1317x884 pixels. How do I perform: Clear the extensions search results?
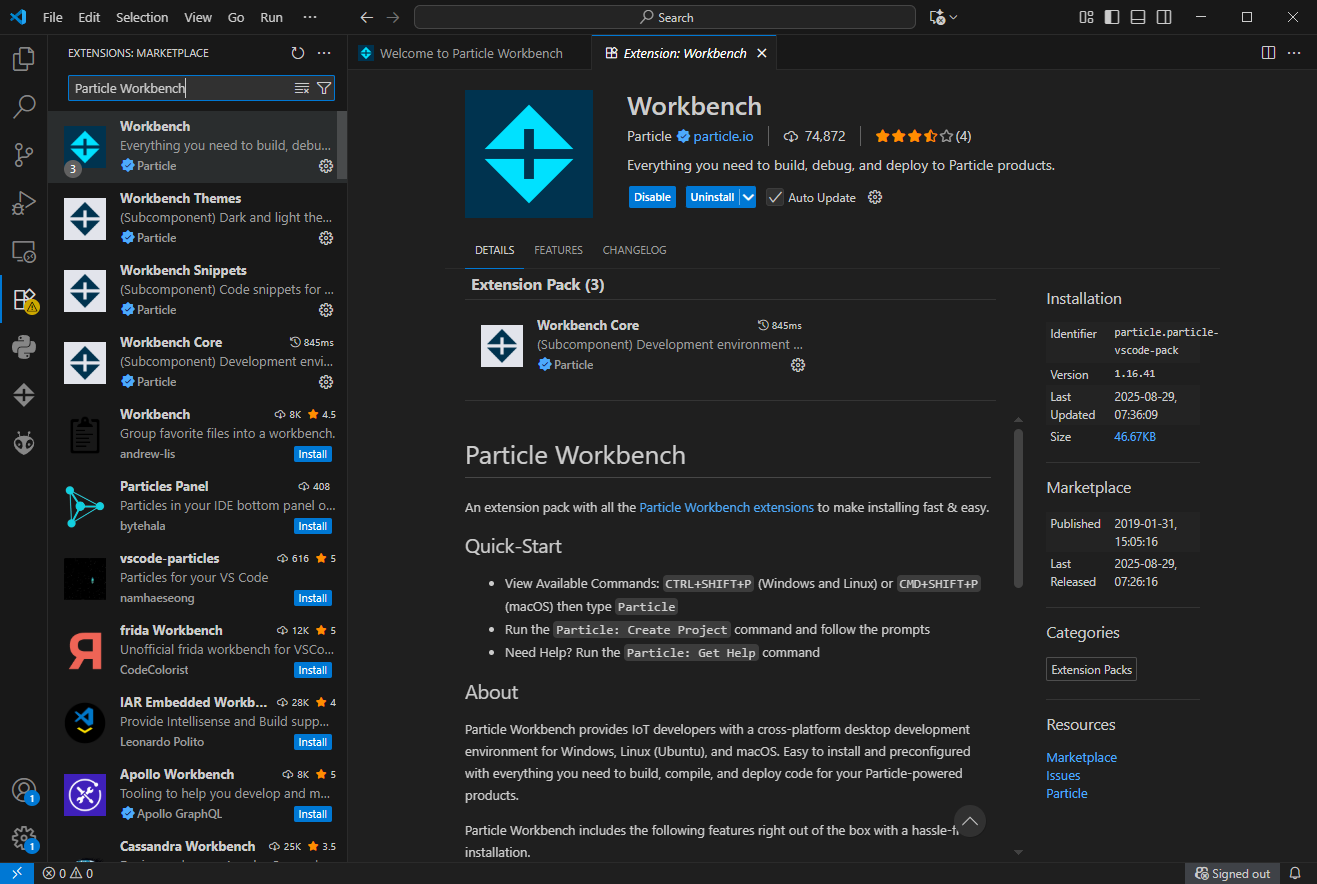pos(302,88)
